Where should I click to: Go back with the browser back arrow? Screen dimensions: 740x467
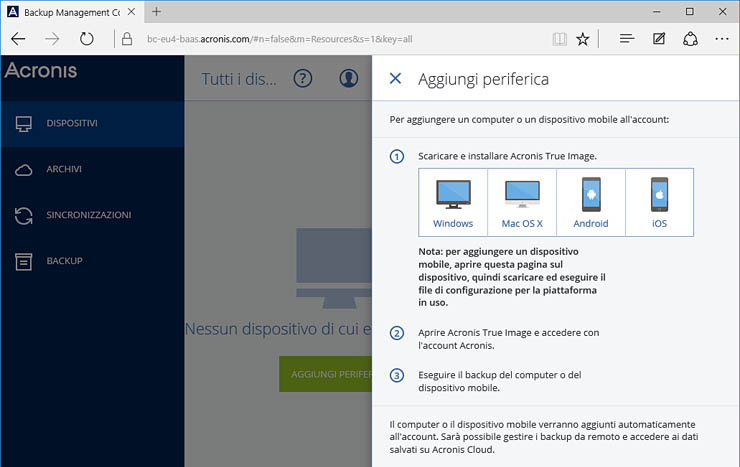coord(18,39)
